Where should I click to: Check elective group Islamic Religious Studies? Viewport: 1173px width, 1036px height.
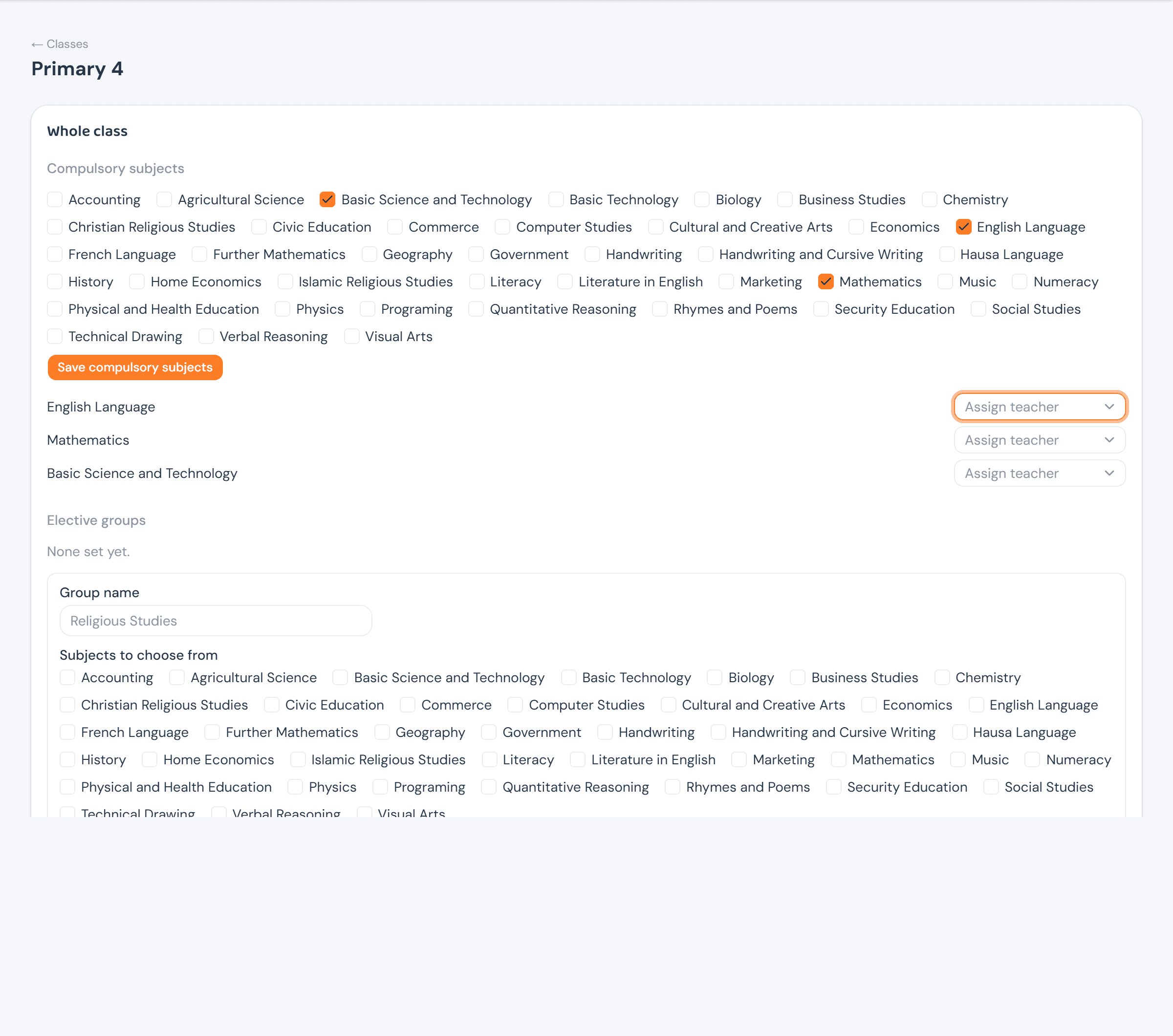(298, 759)
